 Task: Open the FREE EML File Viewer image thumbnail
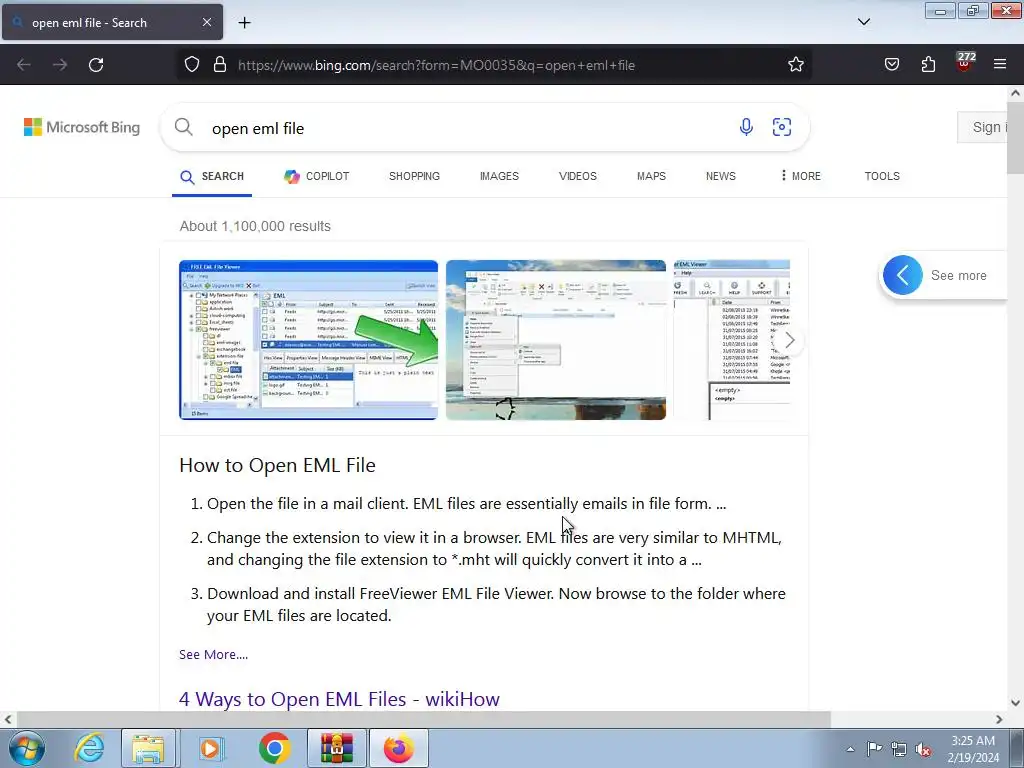tap(308, 340)
